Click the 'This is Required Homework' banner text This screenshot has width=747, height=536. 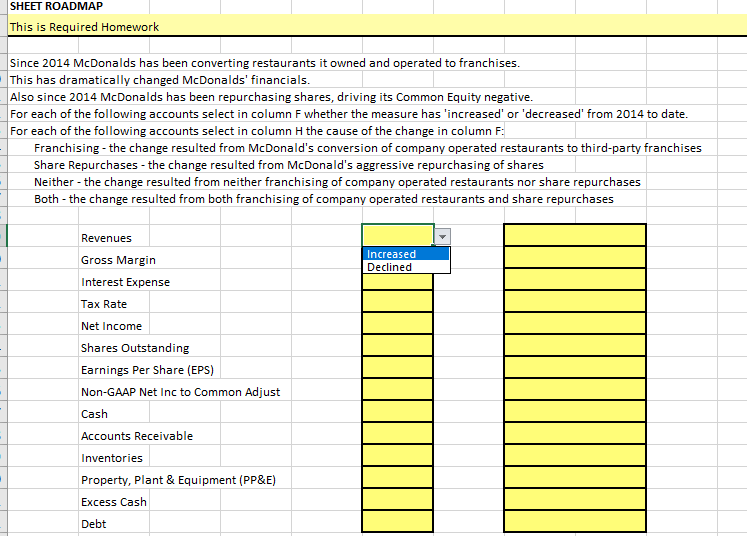[84, 27]
